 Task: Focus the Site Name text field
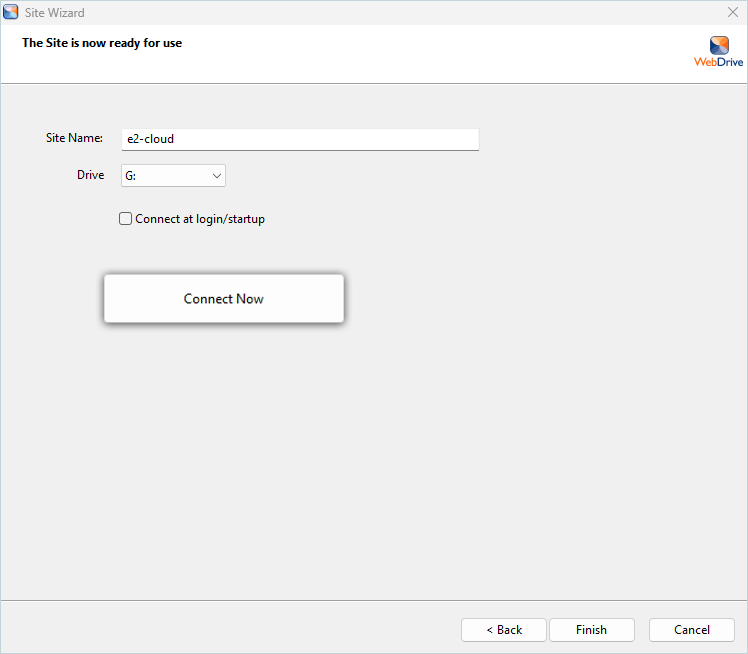[300, 139]
